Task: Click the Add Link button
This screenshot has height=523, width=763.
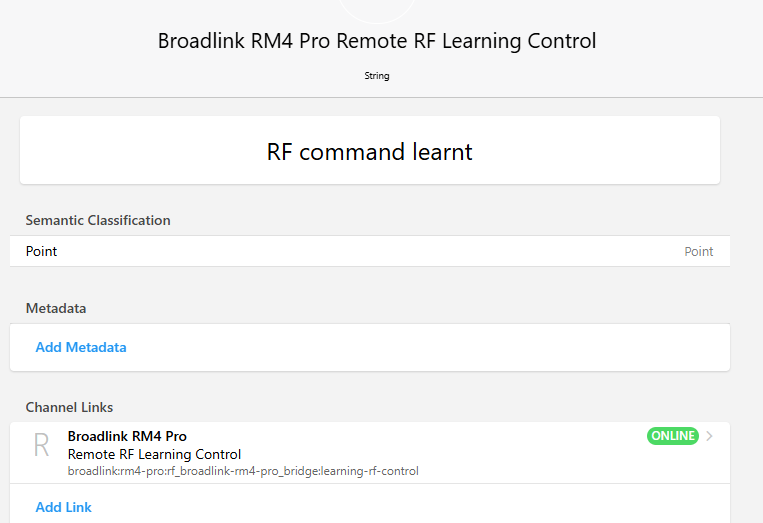Action: (x=64, y=507)
